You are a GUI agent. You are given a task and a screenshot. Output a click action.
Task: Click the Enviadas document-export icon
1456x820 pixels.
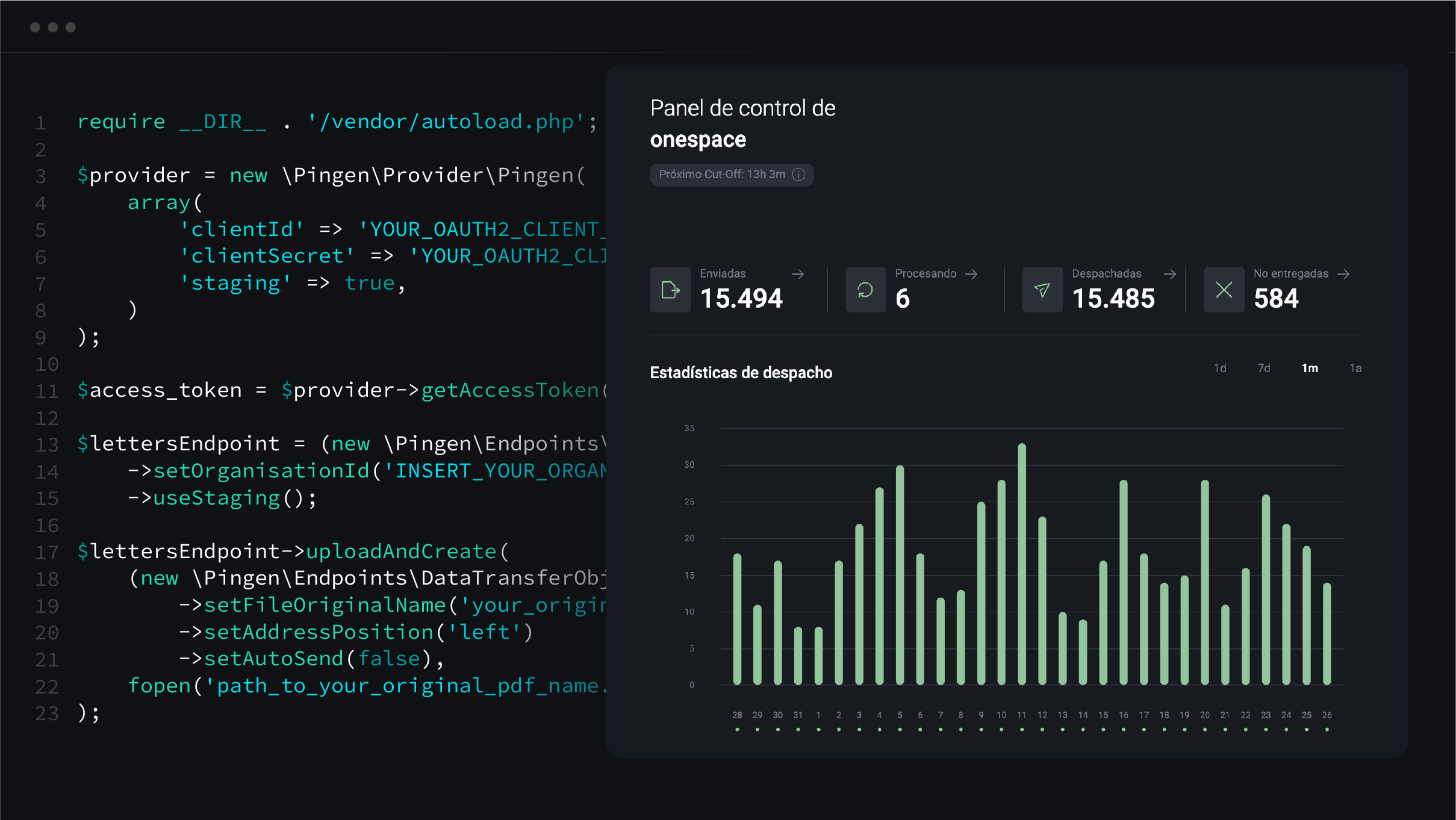[x=670, y=290]
